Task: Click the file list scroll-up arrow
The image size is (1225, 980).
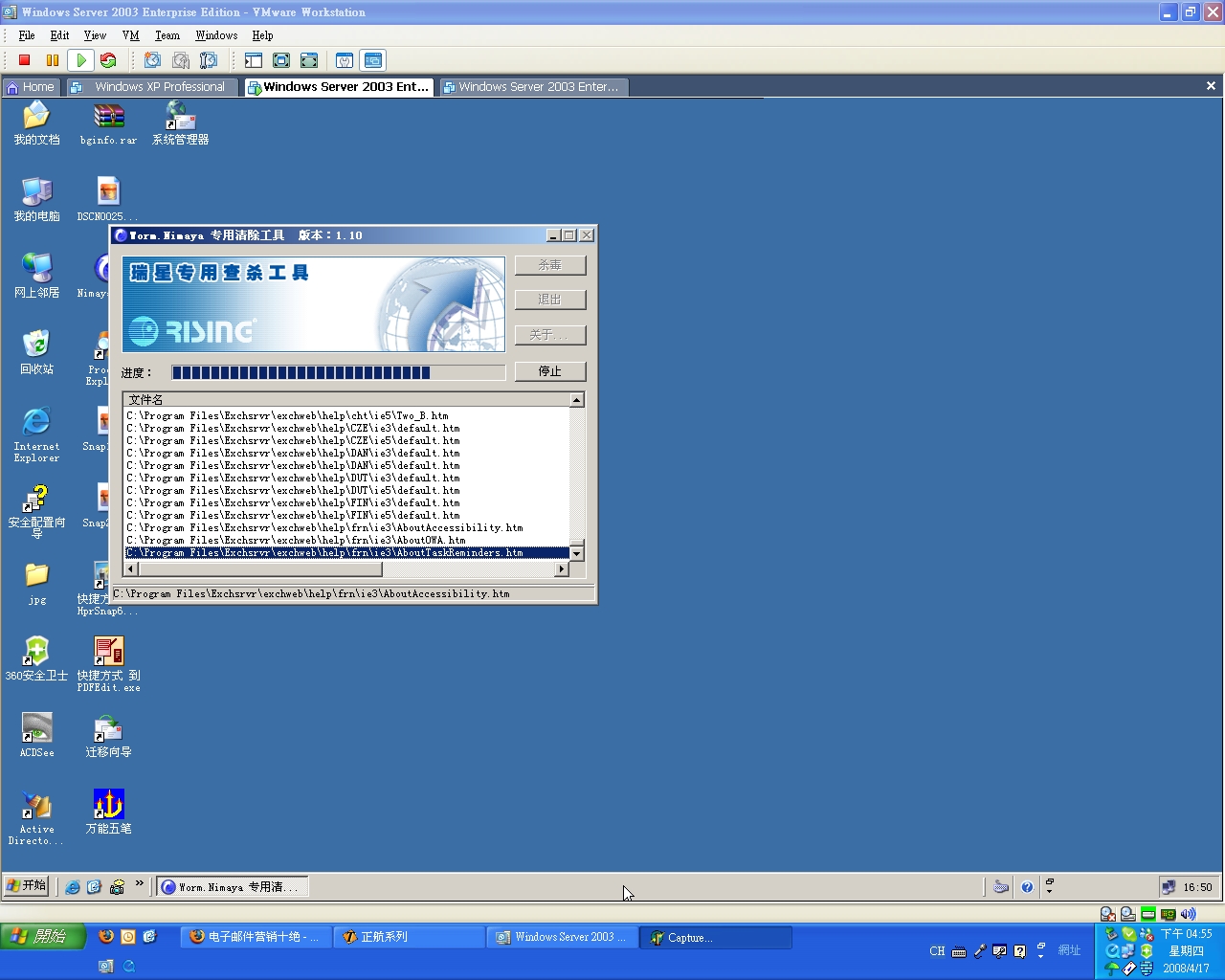Action: point(576,400)
